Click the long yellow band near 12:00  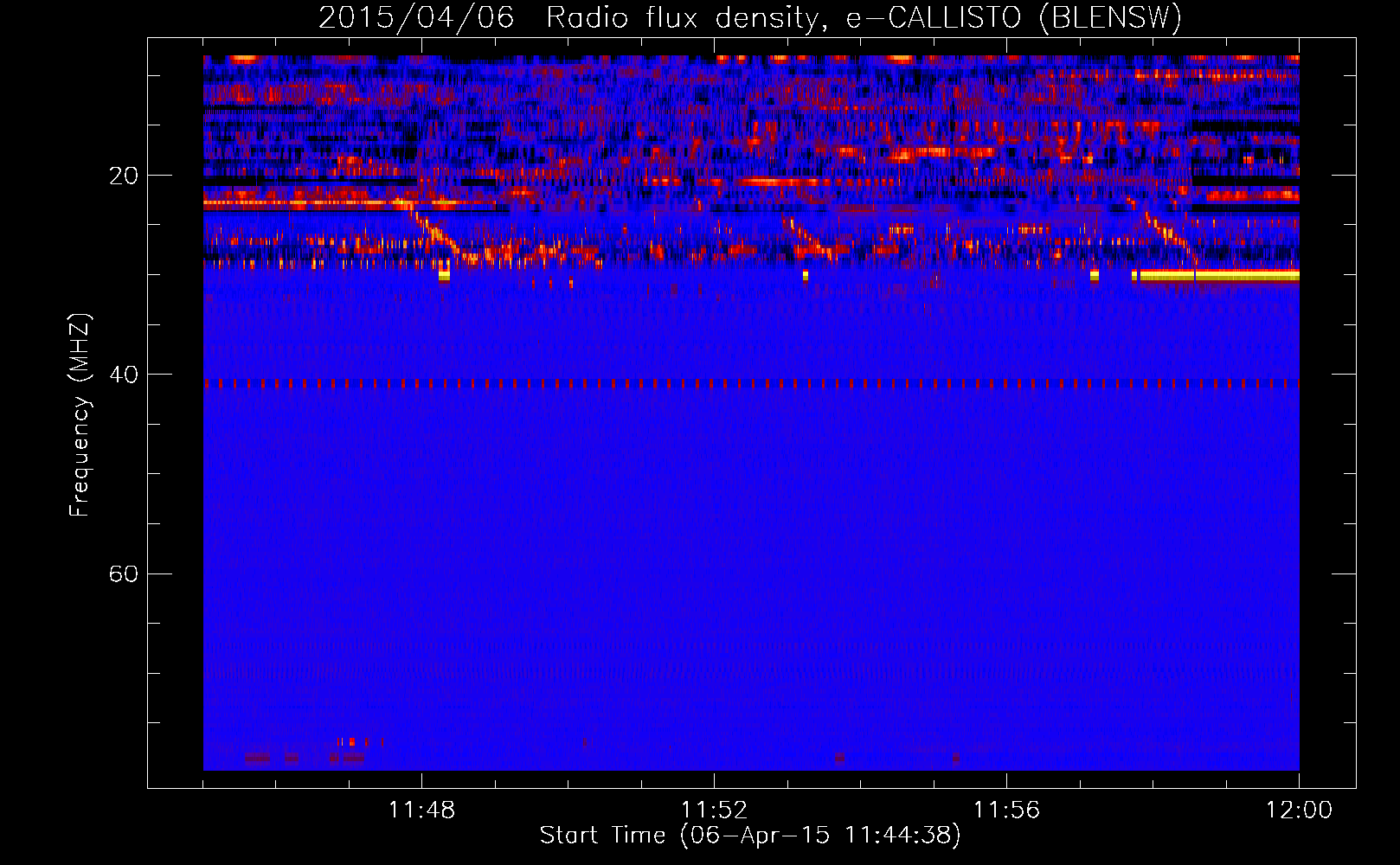point(1220,276)
